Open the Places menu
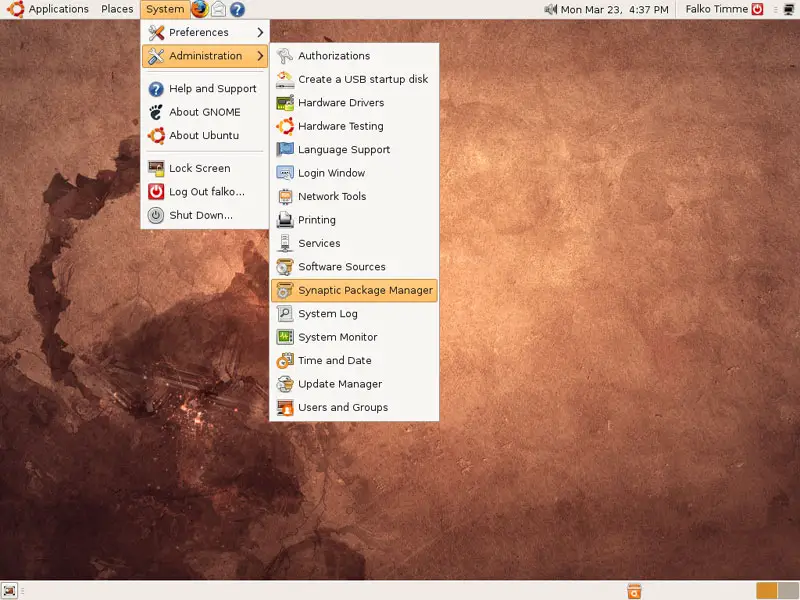Image resolution: width=800 pixels, height=600 pixels. [117, 9]
